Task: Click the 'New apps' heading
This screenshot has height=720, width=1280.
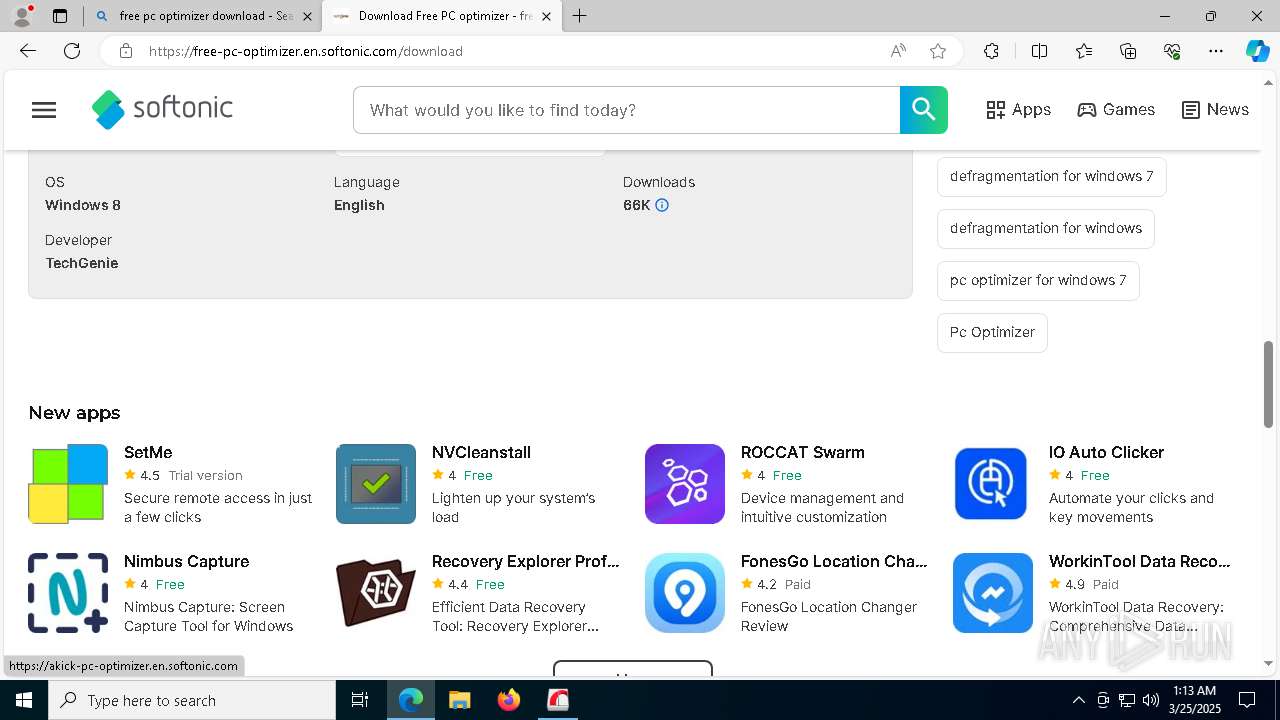Action: coord(74,413)
